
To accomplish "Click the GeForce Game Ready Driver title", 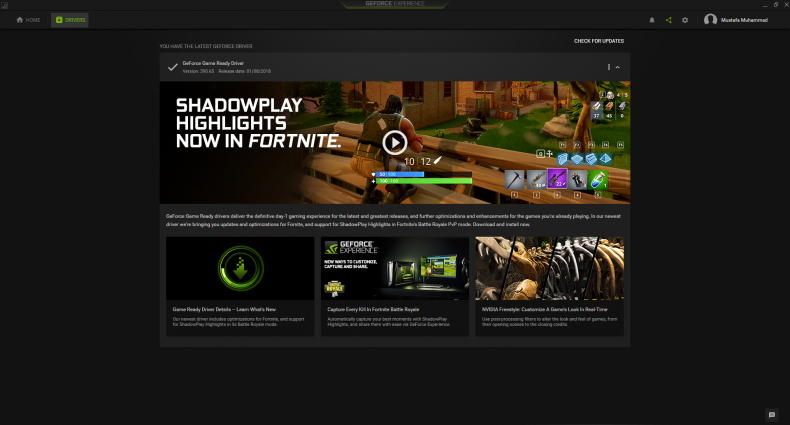I will click(x=213, y=63).
